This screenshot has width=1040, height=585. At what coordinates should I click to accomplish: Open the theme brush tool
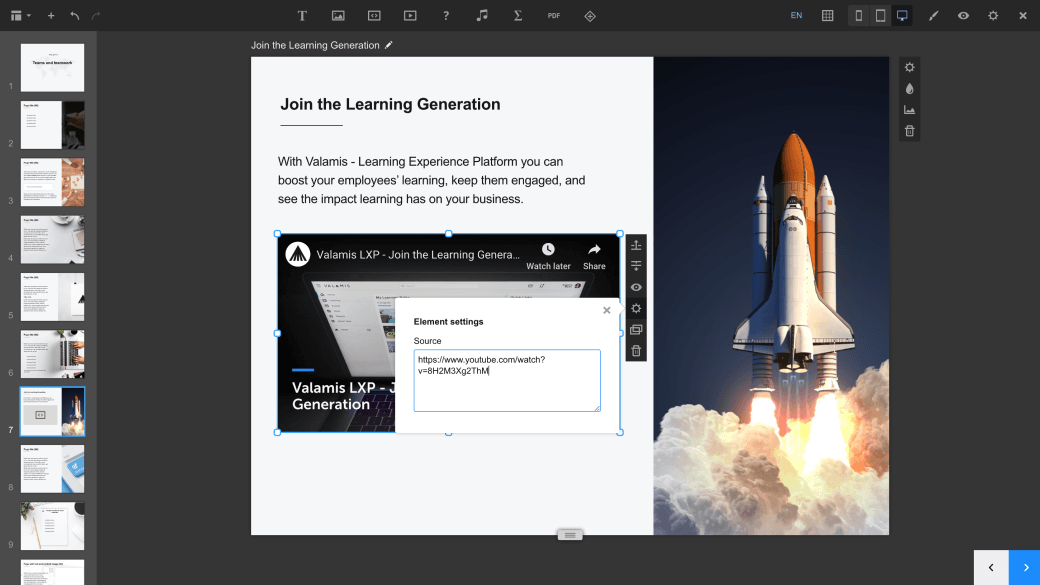point(933,16)
